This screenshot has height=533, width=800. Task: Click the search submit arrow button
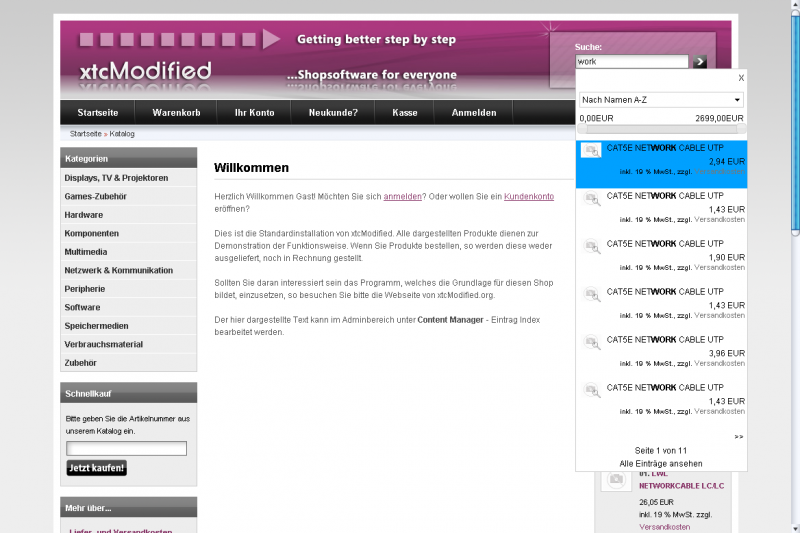coord(699,62)
